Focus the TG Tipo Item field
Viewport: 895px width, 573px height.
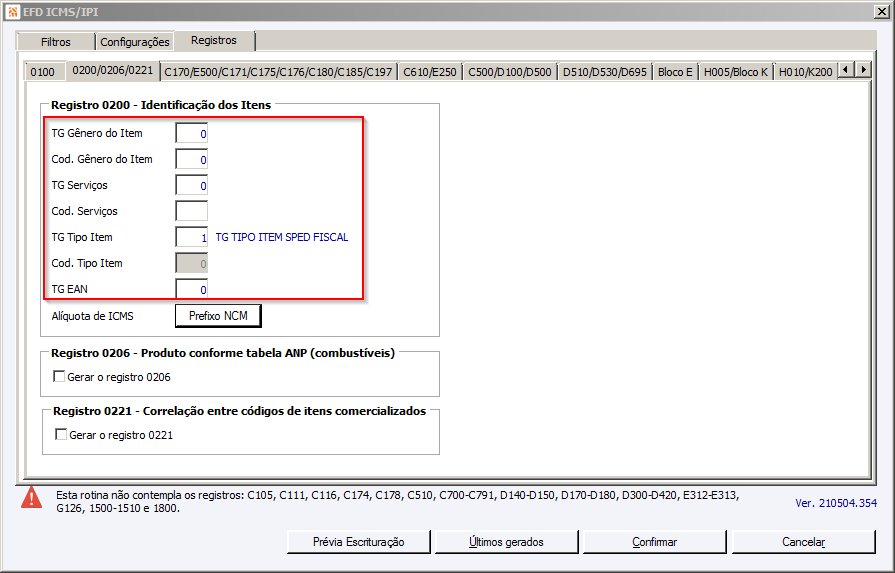(x=191, y=237)
